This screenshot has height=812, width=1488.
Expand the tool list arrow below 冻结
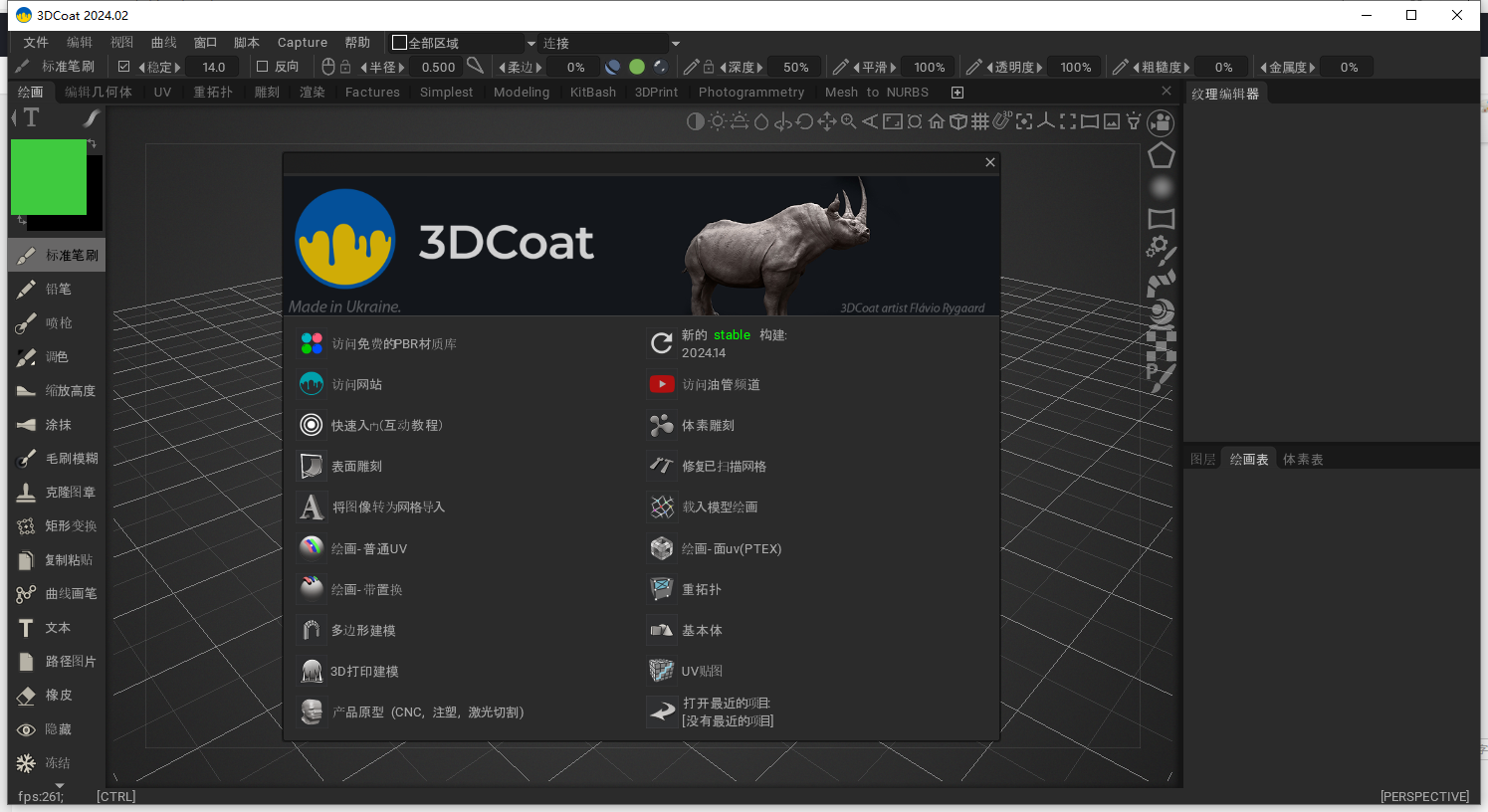[x=59, y=785]
